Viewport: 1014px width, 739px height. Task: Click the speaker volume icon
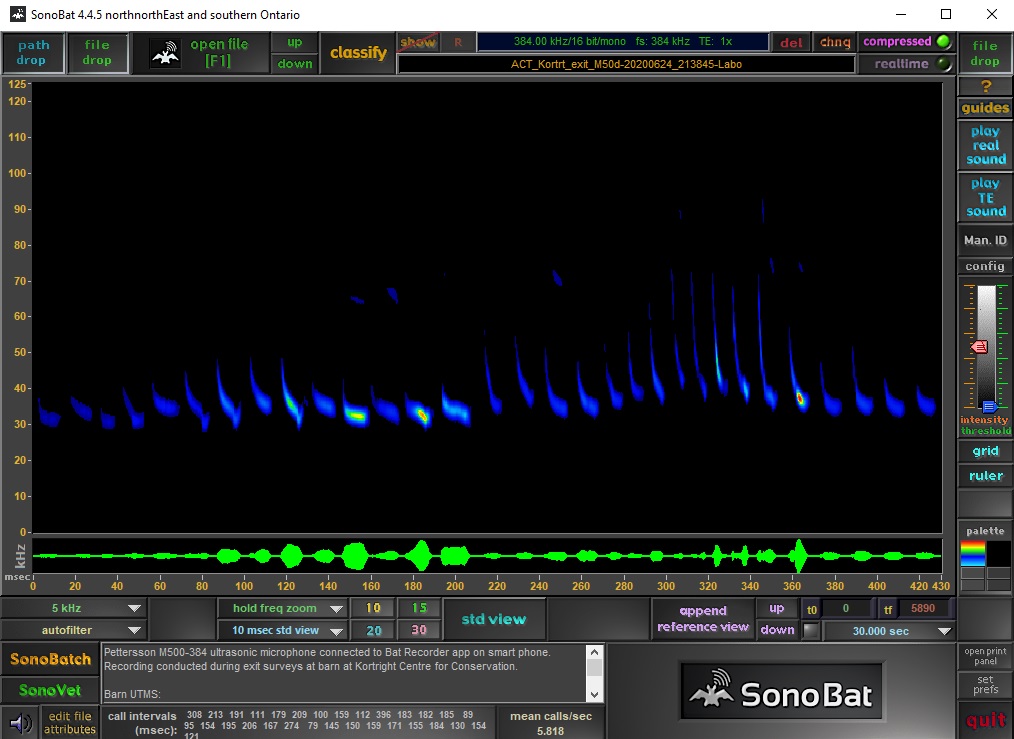point(21,723)
